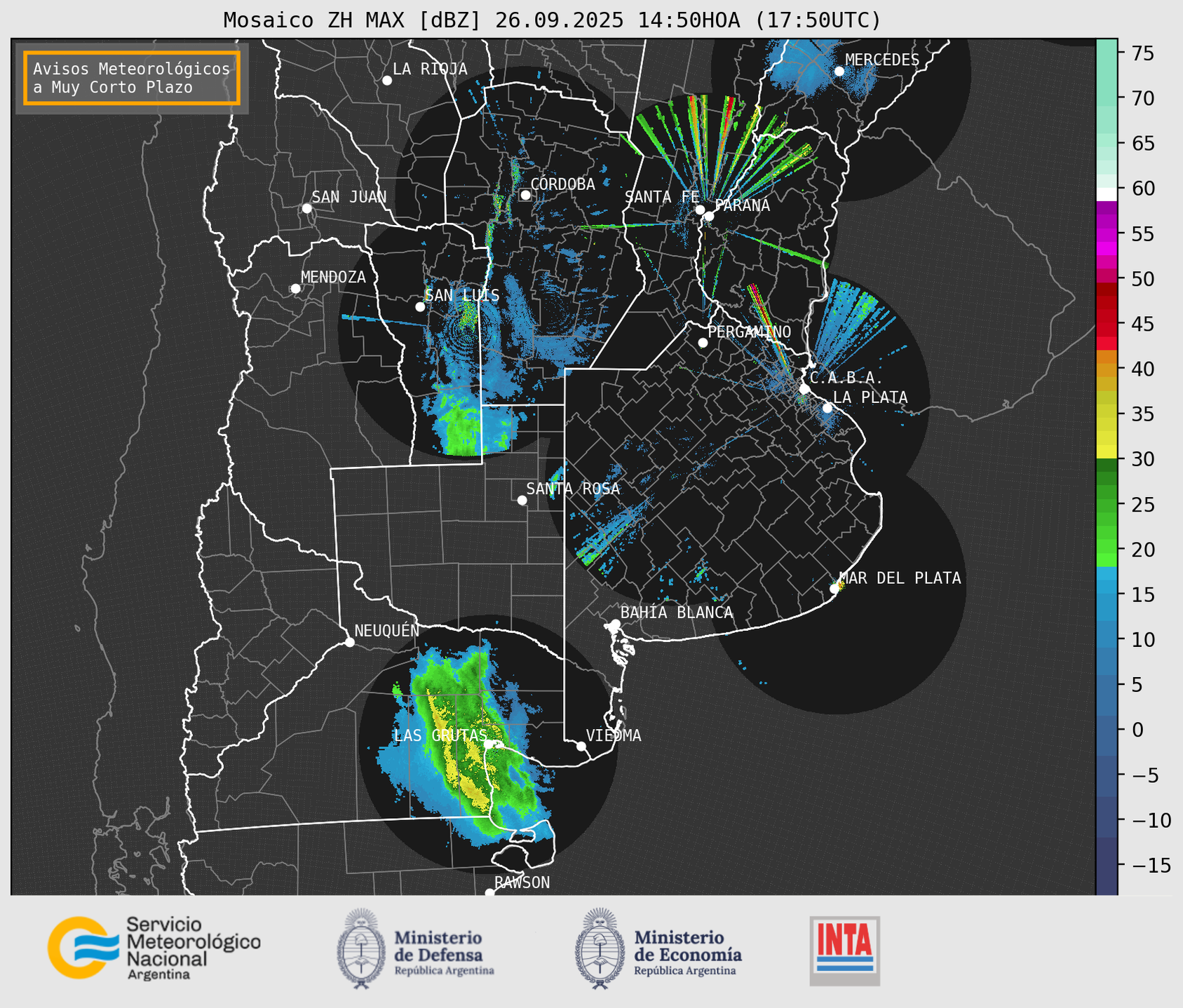The width and height of the screenshot is (1183, 1008).
Task: Click the MERCEDES city label
Action: pos(882,60)
